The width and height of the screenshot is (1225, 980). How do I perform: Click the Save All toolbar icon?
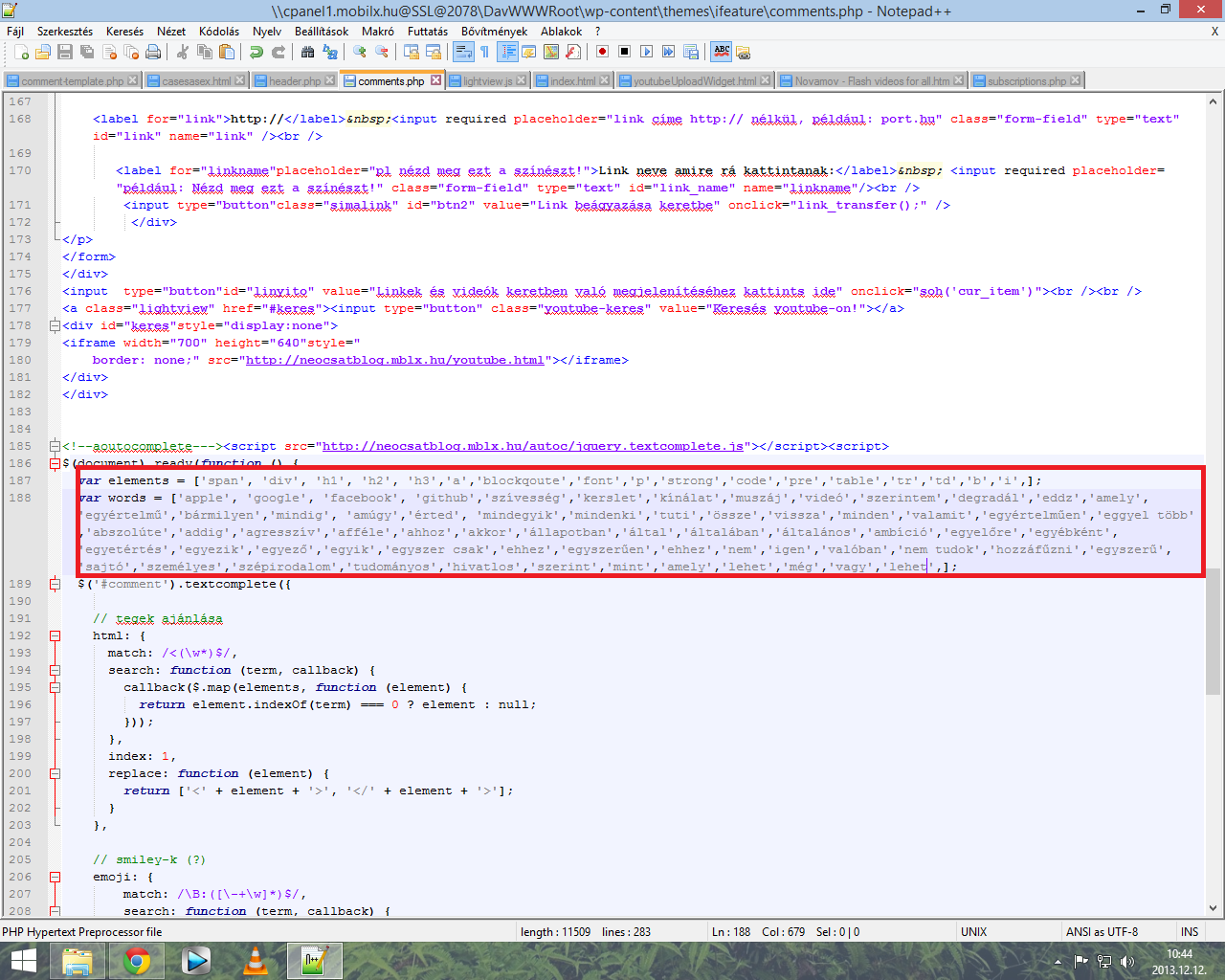(x=87, y=52)
